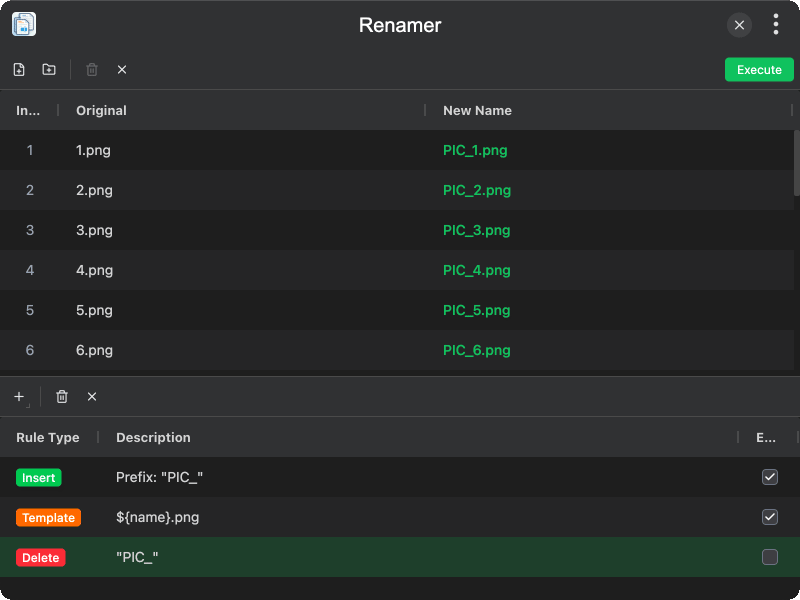Click the Template rule badge
The width and height of the screenshot is (800, 600).
point(48,517)
